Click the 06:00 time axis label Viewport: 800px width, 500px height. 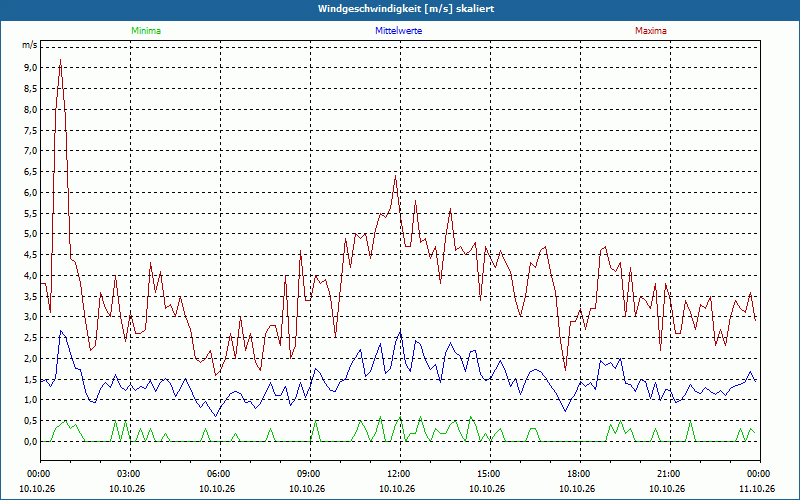click(220, 474)
